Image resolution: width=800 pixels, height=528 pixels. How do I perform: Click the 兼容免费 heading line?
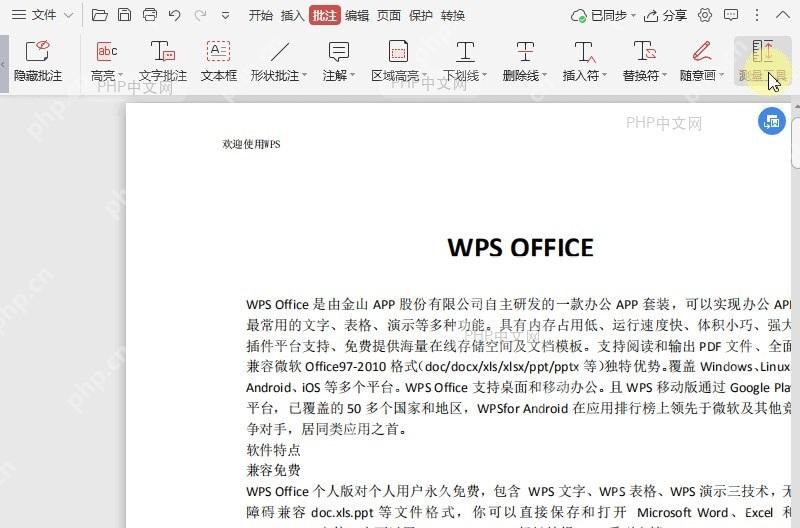273,470
